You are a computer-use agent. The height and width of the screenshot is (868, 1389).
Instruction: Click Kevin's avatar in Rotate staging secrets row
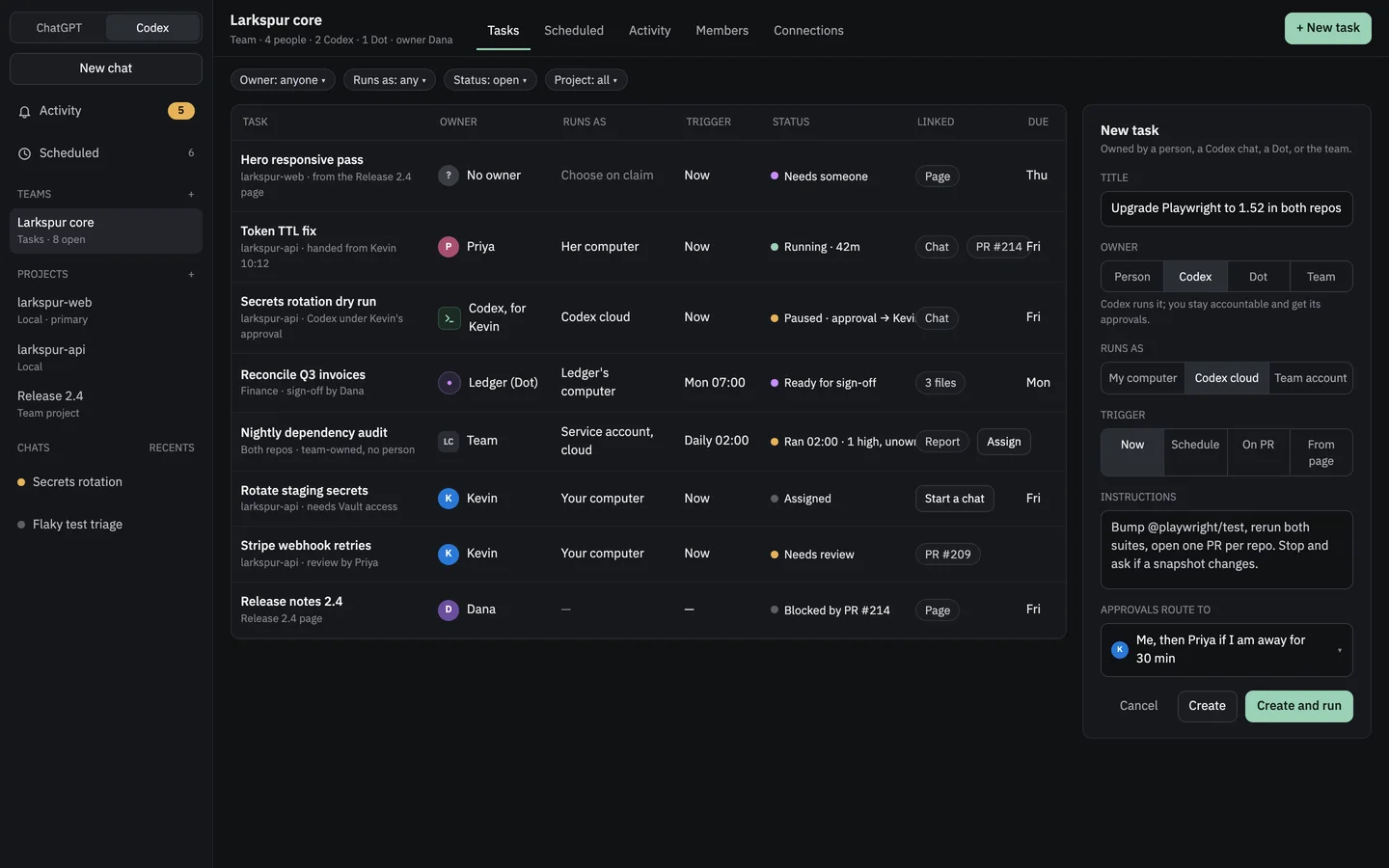449,499
